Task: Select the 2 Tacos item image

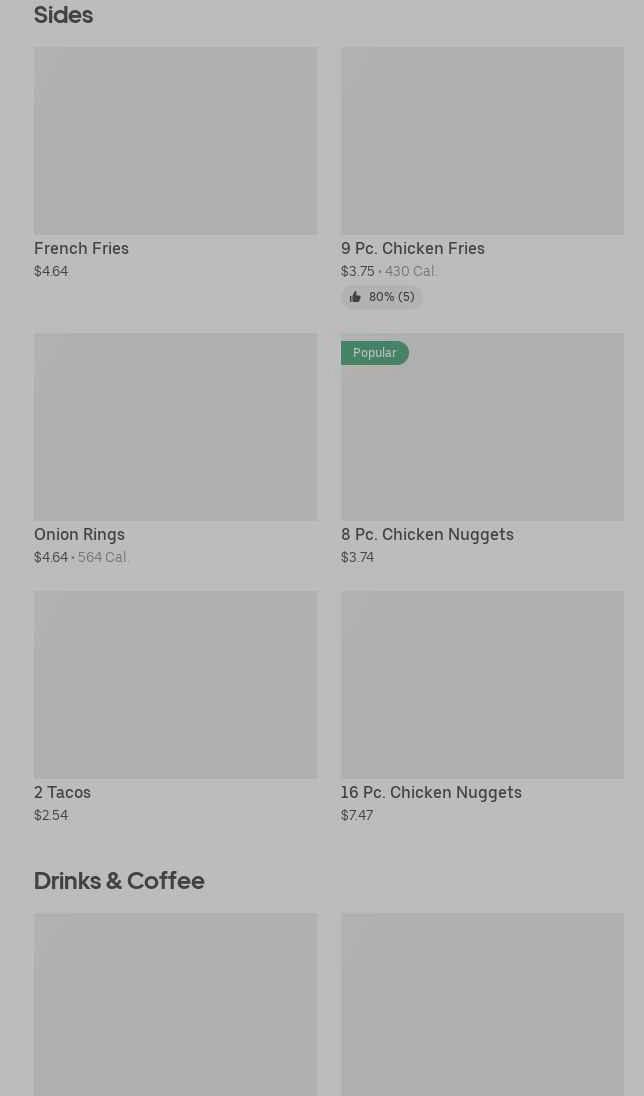Action: coord(176,685)
